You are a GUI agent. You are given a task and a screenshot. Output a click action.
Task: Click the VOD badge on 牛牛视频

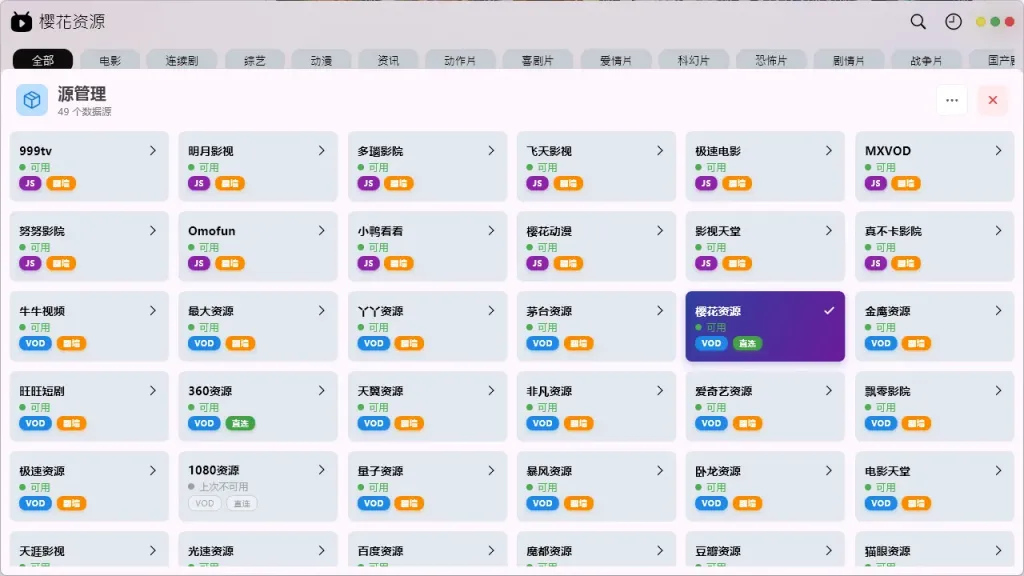pos(35,343)
